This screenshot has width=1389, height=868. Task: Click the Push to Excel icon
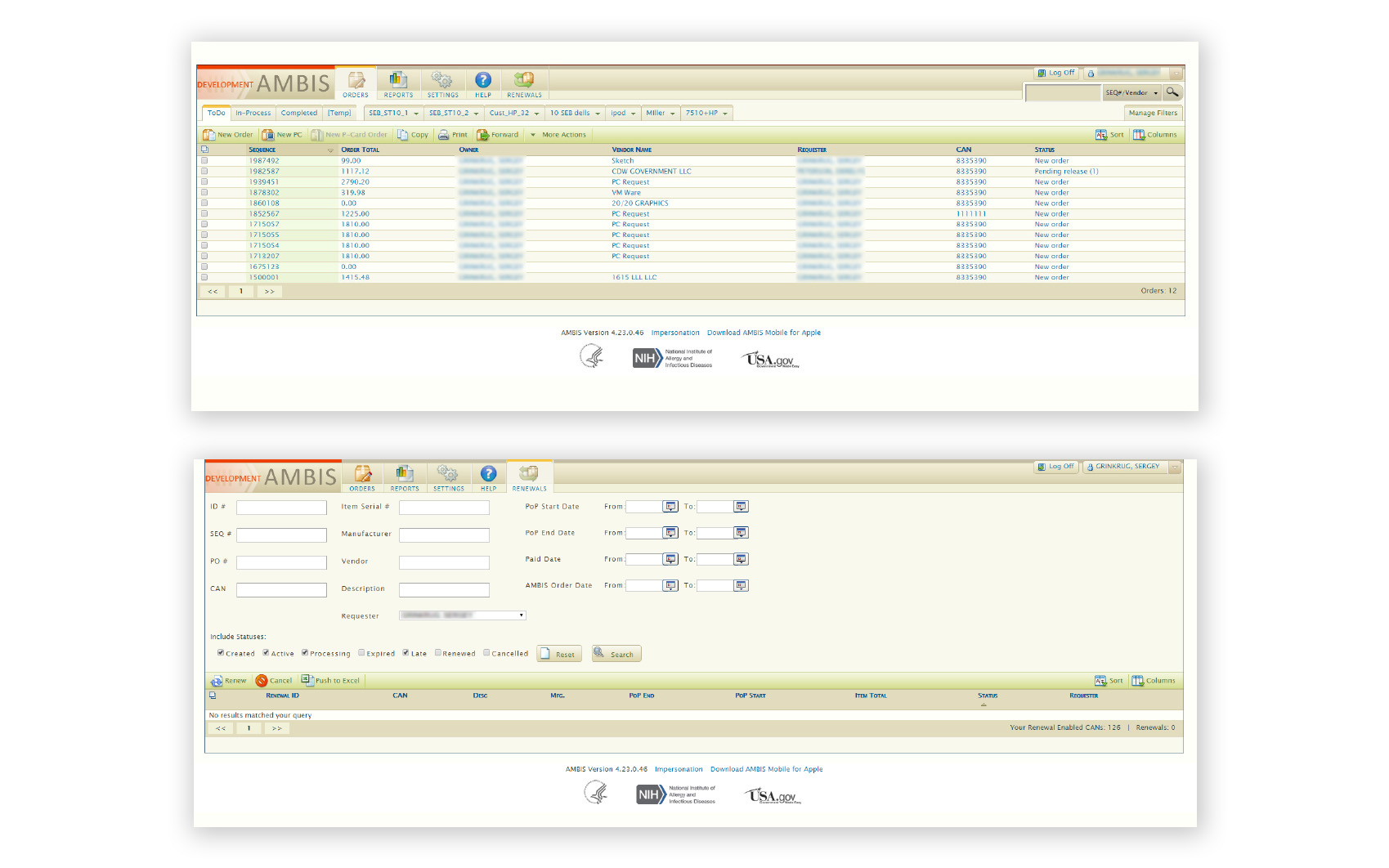[307, 680]
